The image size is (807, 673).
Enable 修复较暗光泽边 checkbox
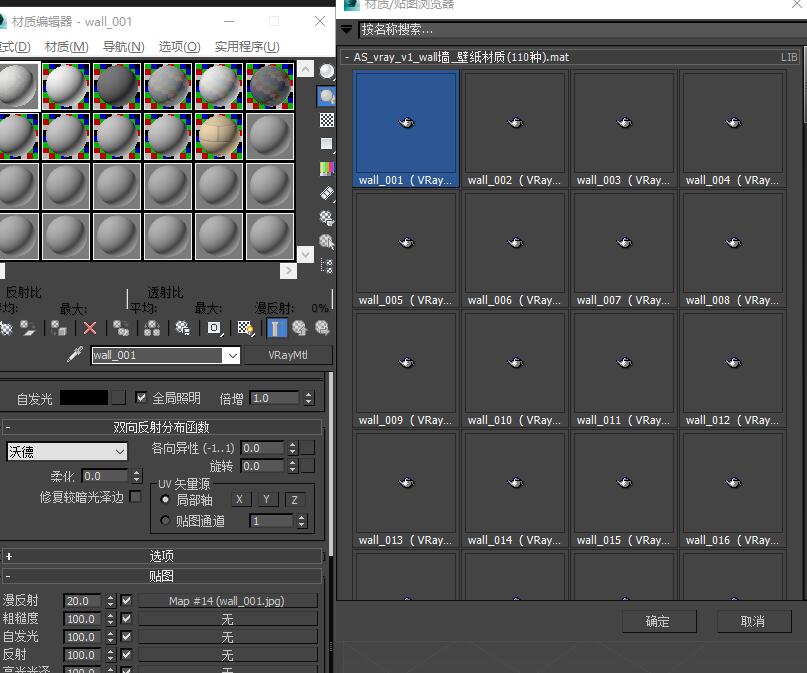[135, 497]
